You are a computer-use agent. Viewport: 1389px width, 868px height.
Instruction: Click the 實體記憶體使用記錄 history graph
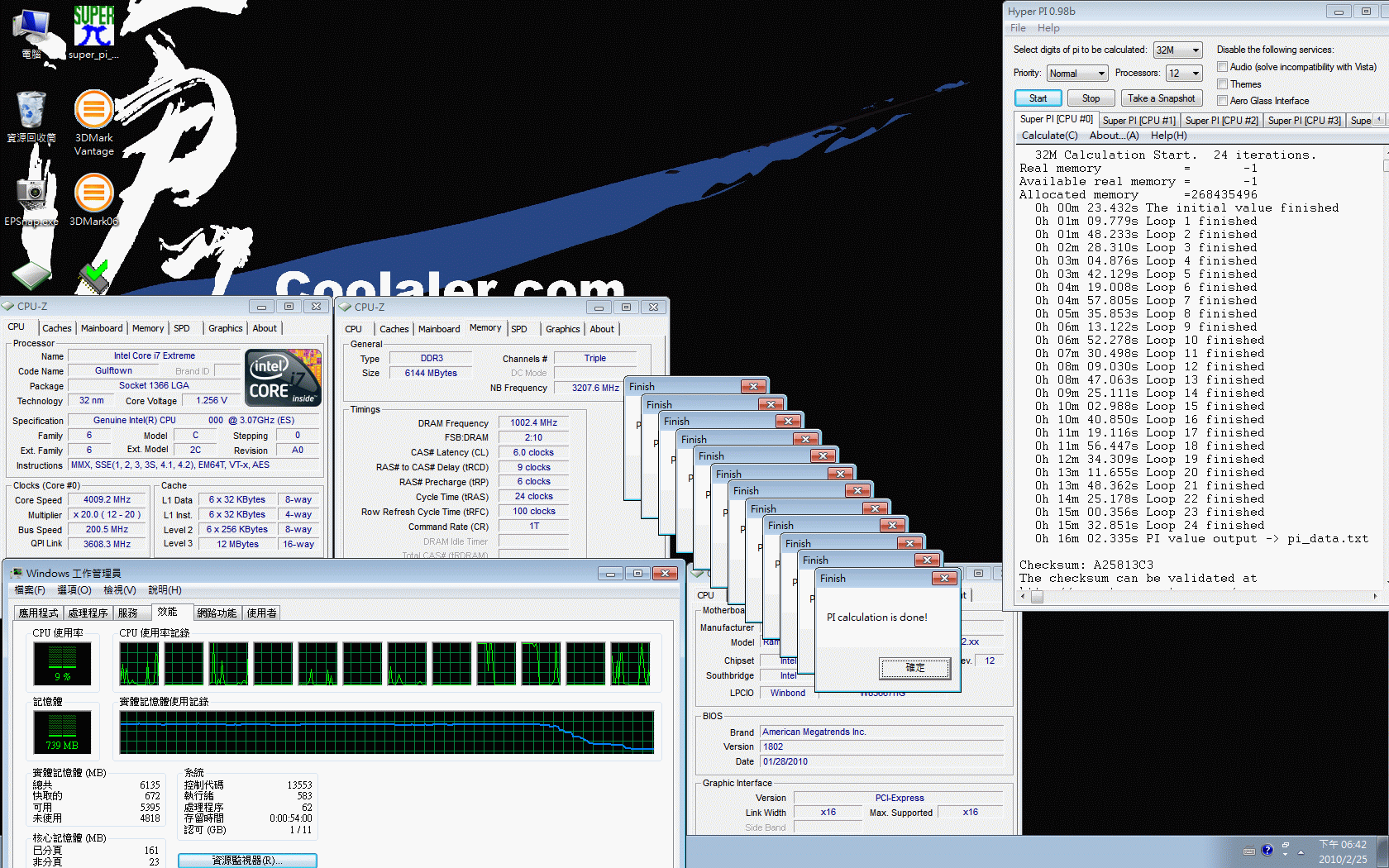[387, 732]
